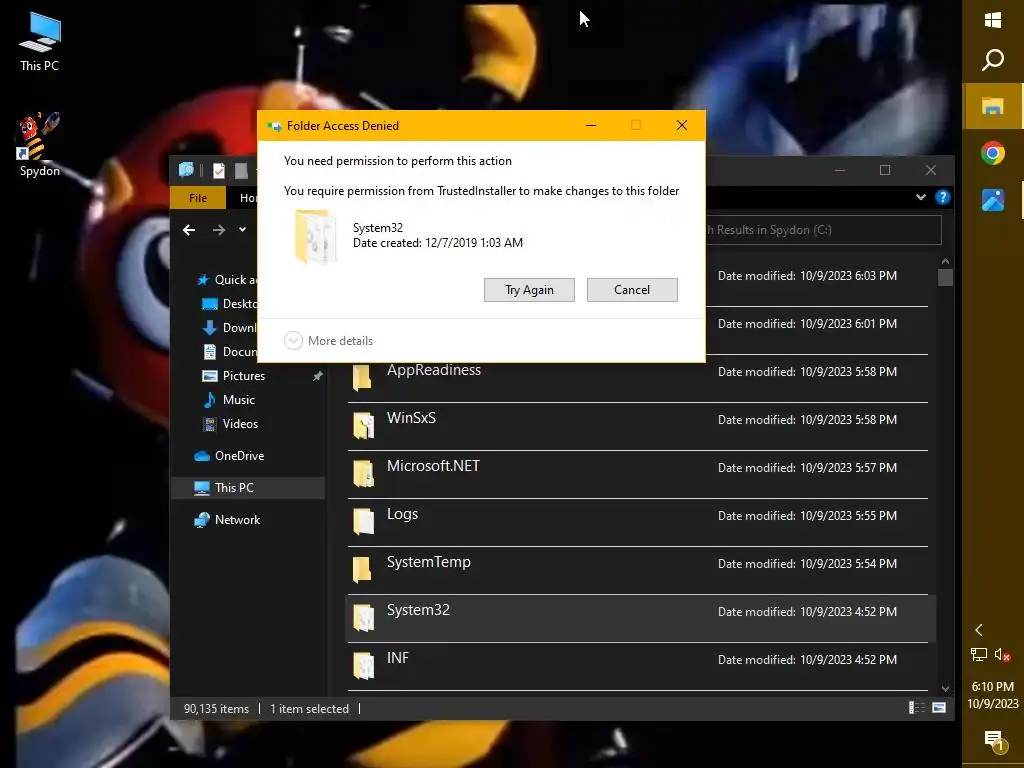Unpin Pictures using the pin icon

click(x=317, y=376)
